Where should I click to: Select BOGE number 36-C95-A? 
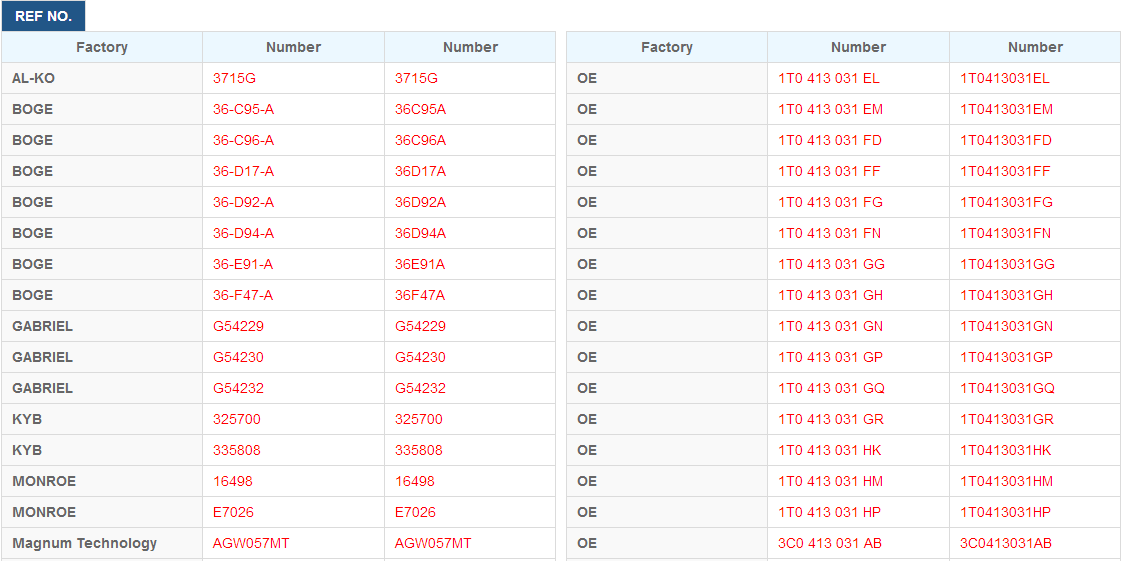coord(244,110)
